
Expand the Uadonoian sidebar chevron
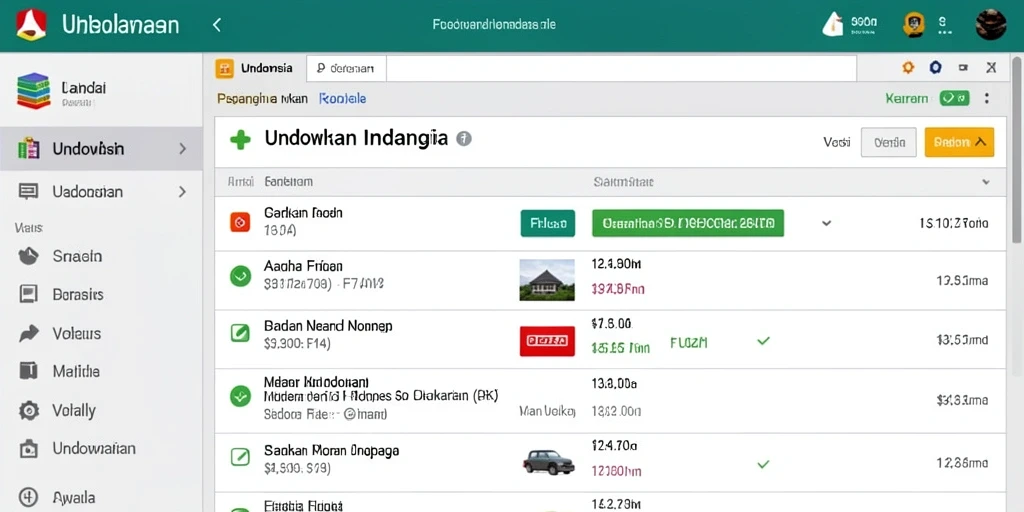(182, 191)
